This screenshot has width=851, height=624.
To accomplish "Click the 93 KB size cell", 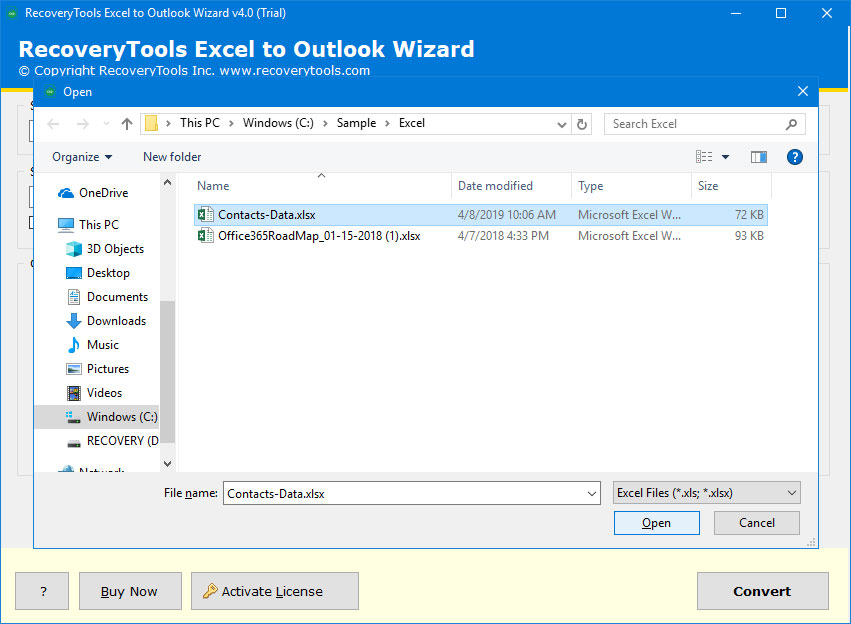I will 749,236.
